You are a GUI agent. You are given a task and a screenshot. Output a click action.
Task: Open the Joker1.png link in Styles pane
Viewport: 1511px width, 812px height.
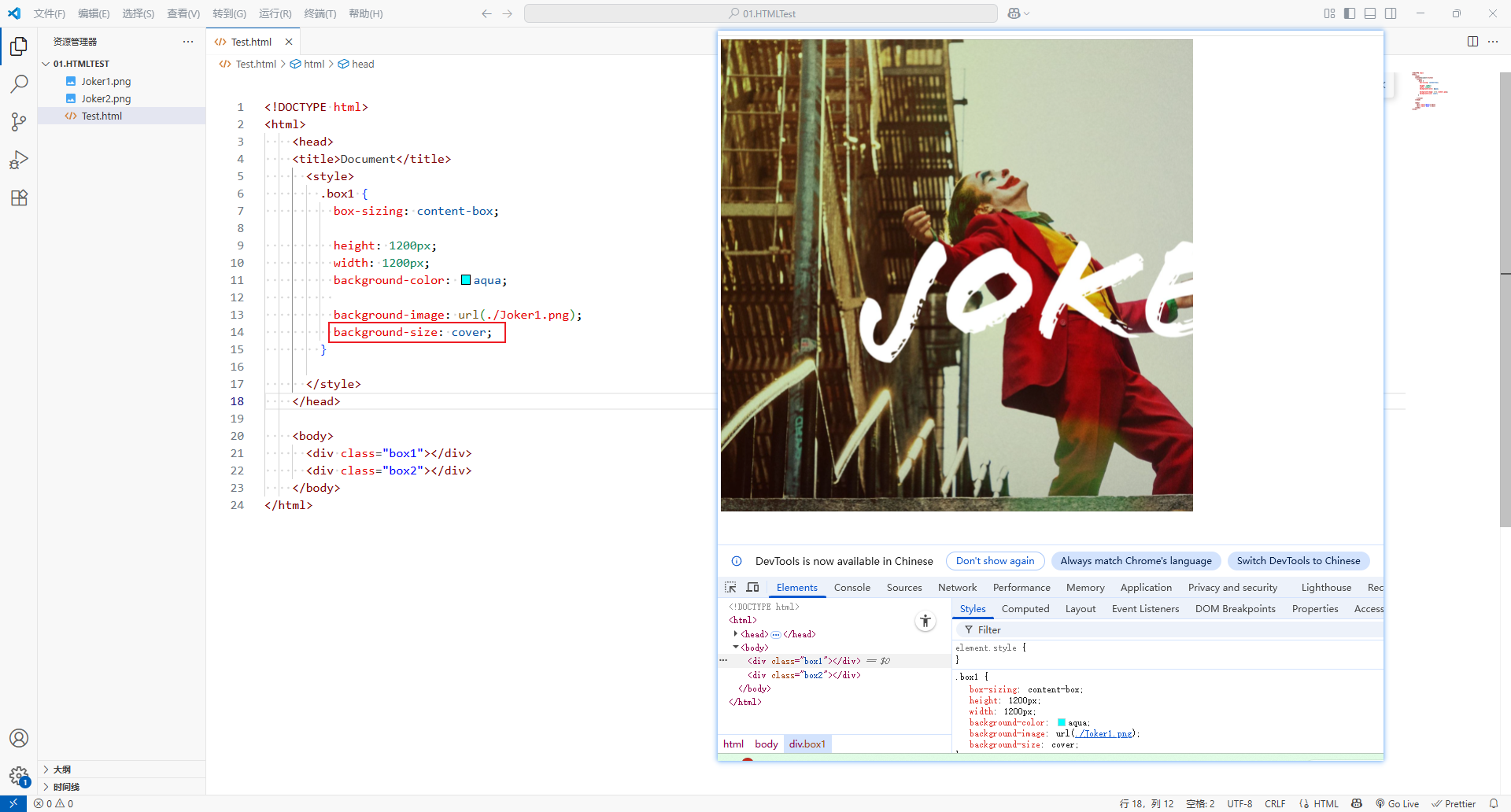coord(1105,733)
